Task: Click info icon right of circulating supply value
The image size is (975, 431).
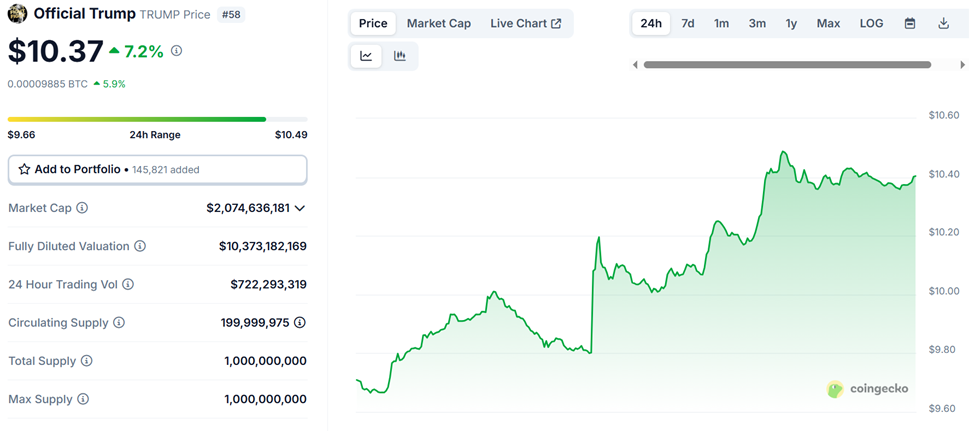Action: 299,323
